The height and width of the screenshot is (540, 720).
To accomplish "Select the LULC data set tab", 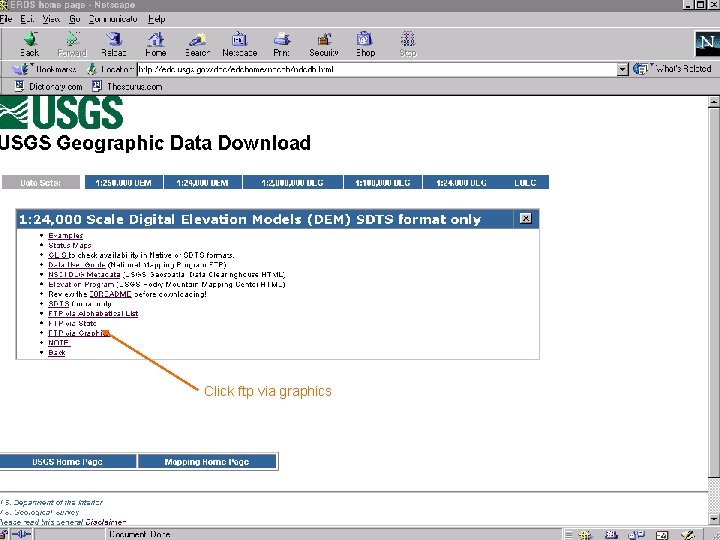I will tap(525, 182).
